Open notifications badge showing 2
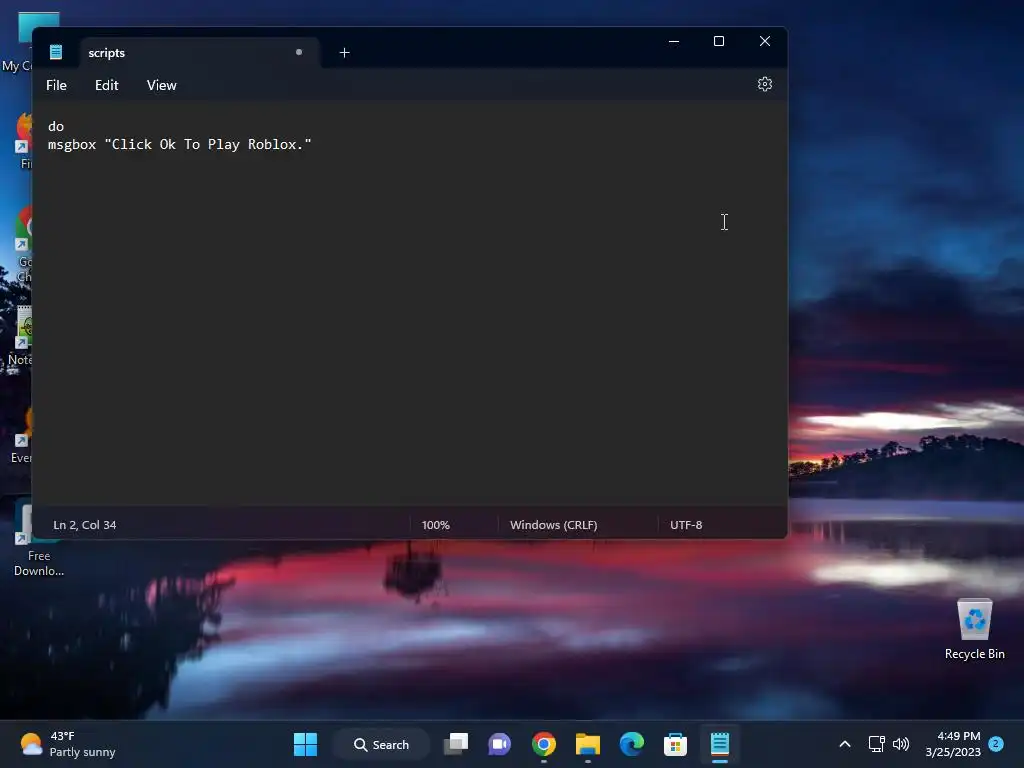This screenshot has width=1024, height=768. coord(996,744)
